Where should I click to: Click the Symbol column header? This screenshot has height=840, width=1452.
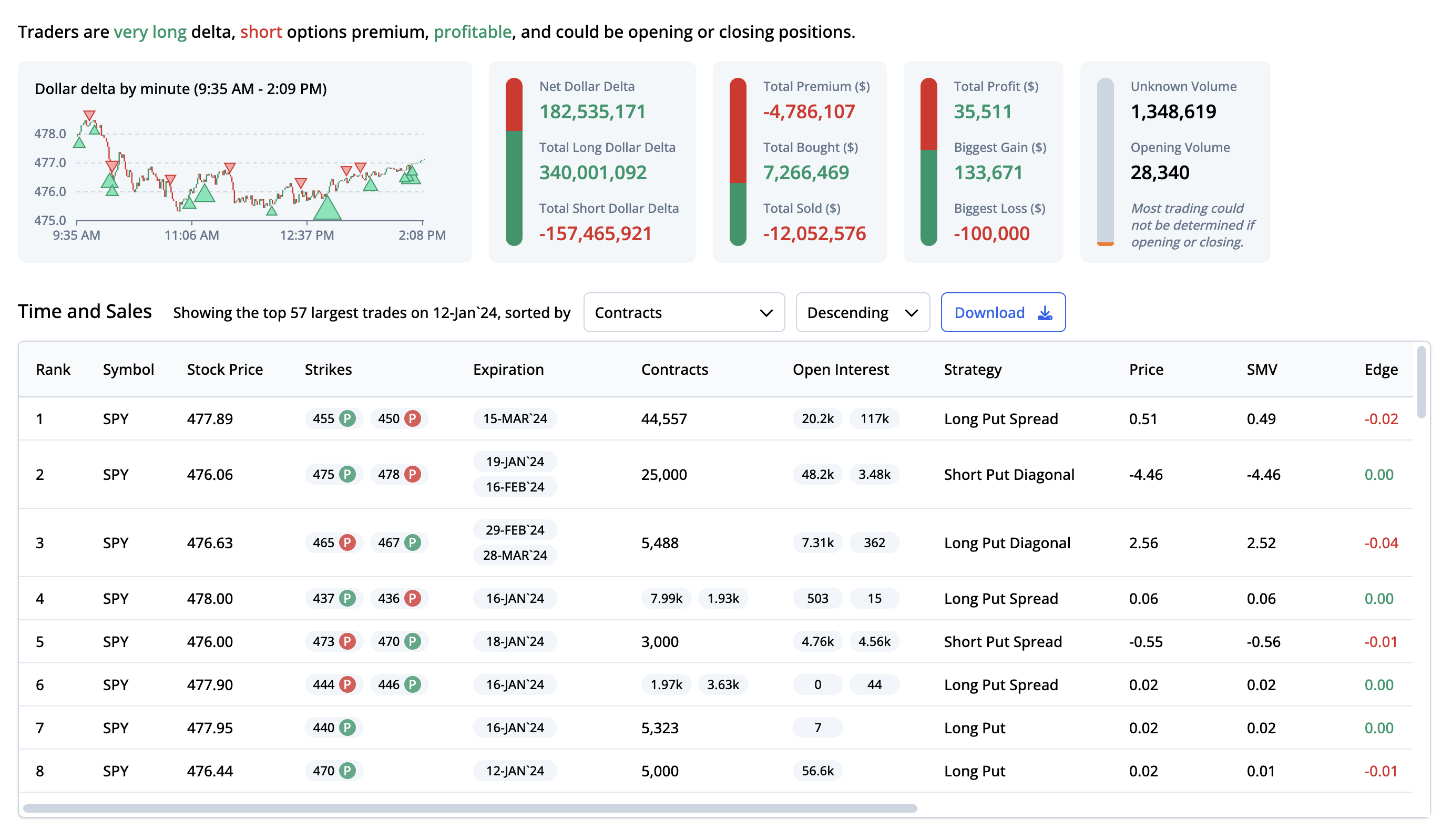tap(128, 370)
